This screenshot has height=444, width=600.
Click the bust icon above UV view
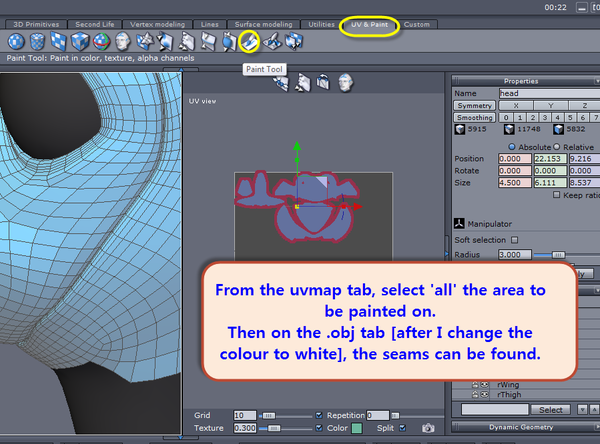(x=345, y=83)
